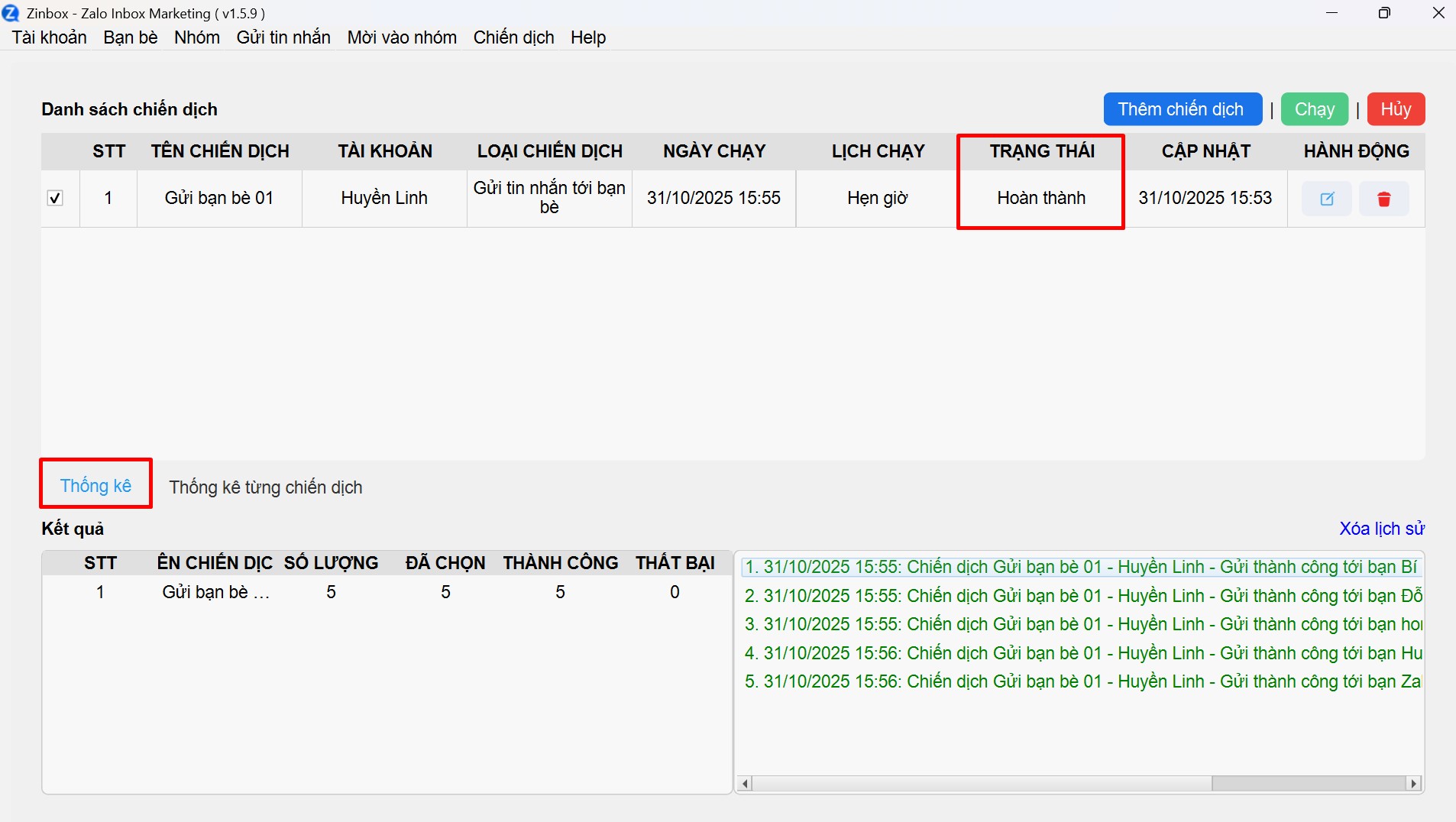Click the log scrollbar left arrow
Image resolution: width=1456 pixels, height=822 pixels.
tap(746, 783)
